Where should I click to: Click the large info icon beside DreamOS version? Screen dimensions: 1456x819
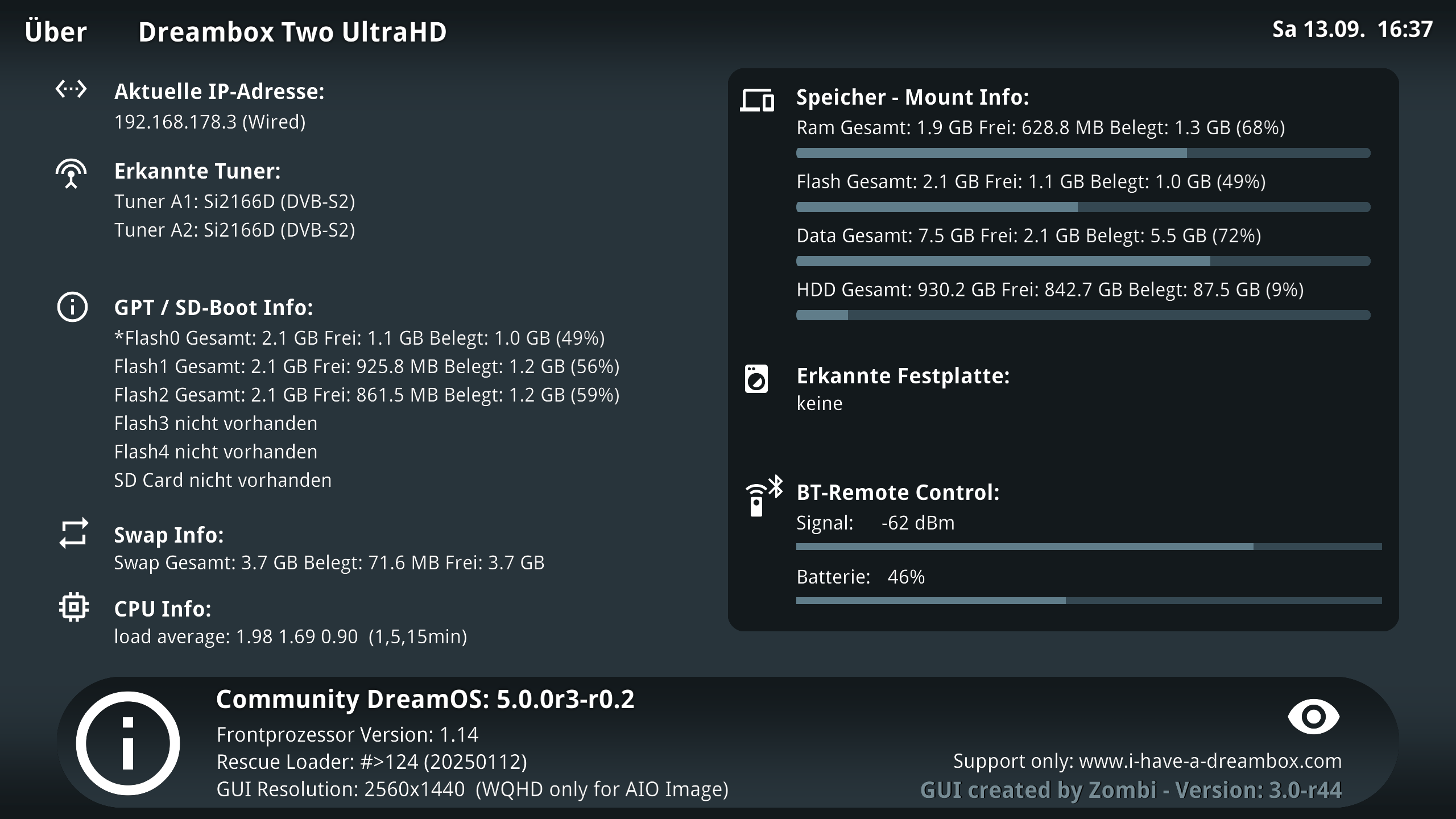click(x=128, y=743)
